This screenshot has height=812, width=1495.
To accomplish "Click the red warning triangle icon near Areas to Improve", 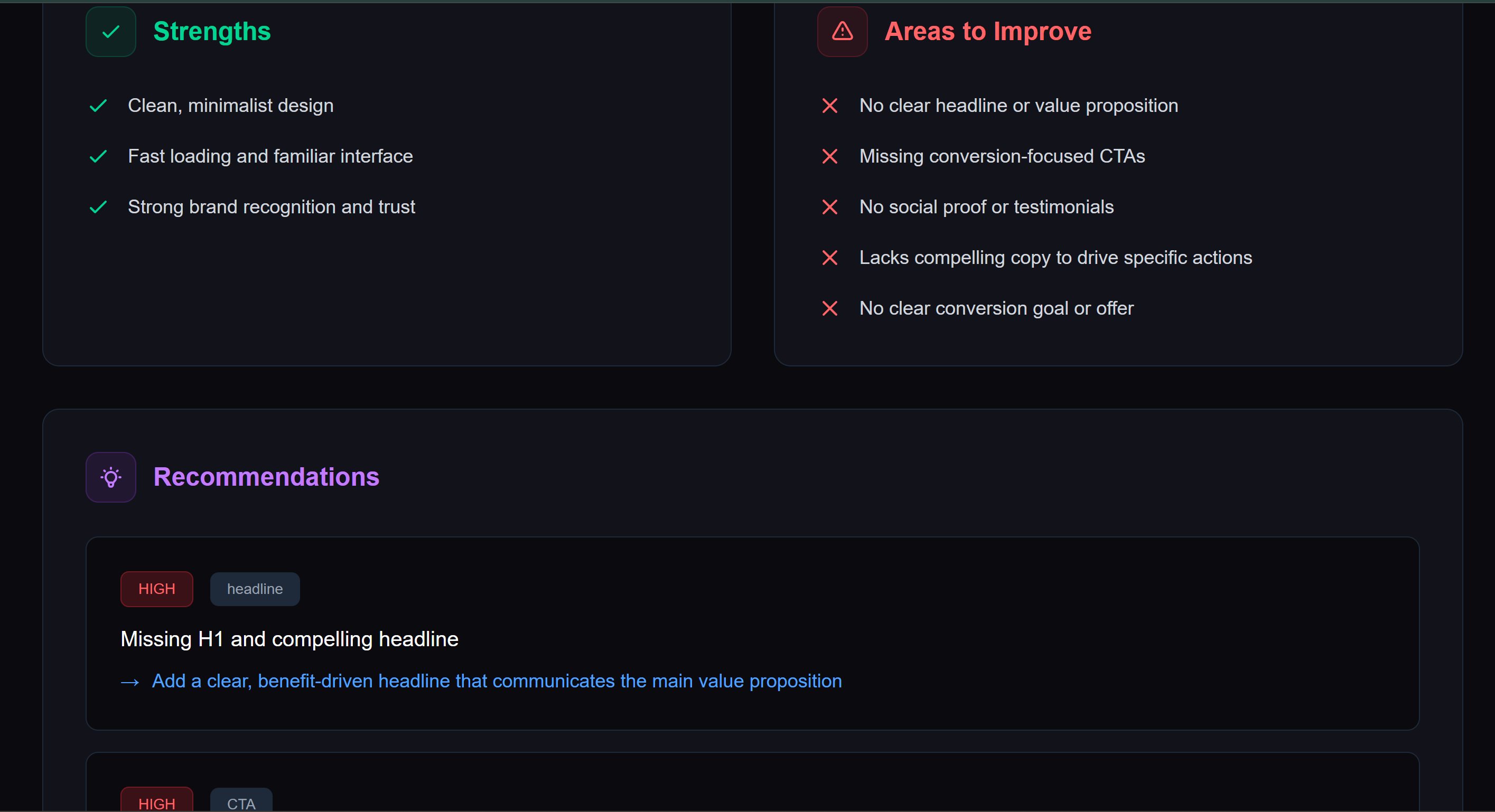I will (x=842, y=32).
